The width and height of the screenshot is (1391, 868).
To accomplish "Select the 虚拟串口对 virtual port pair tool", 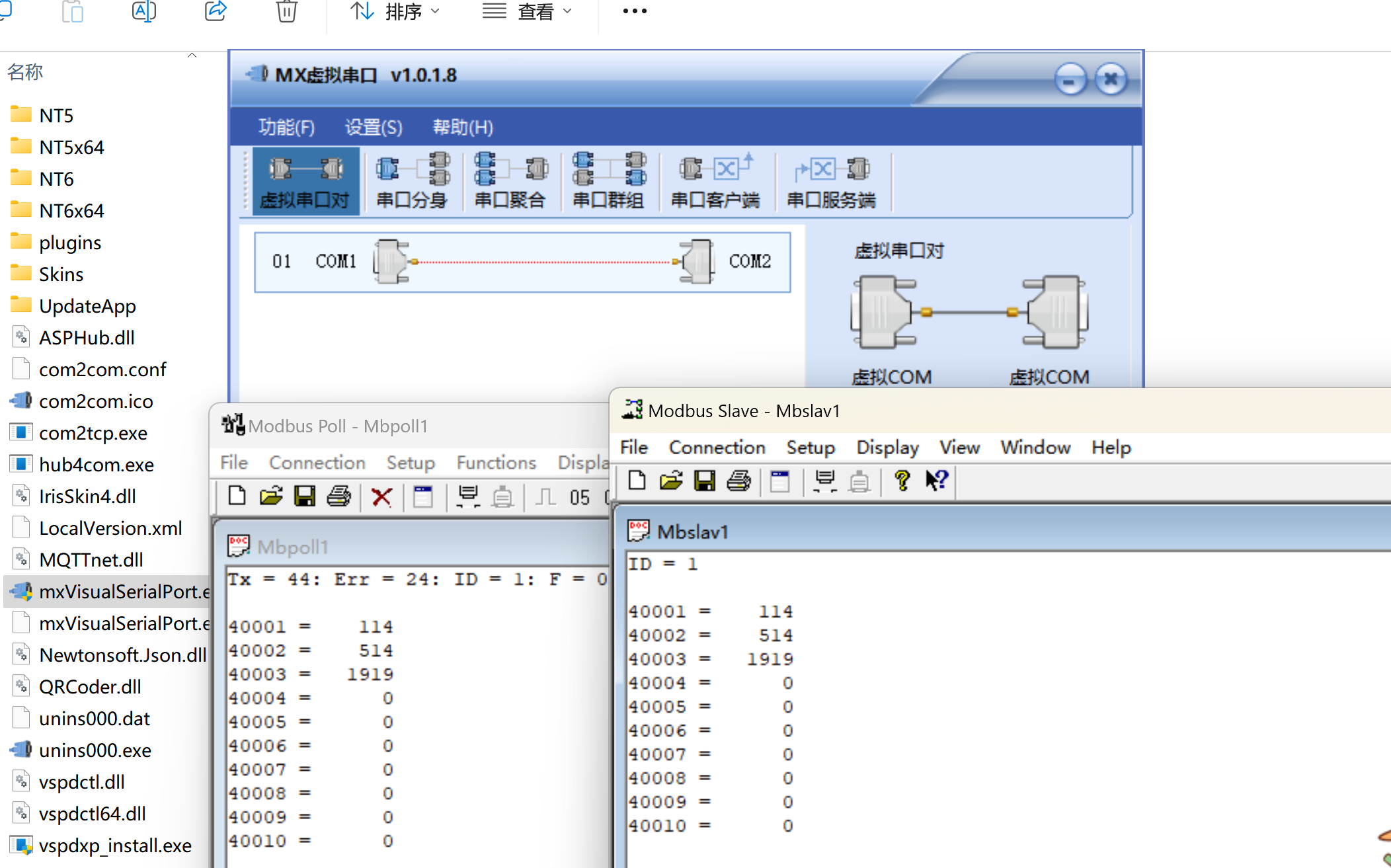I will pyautogui.click(x=305, y=181).
